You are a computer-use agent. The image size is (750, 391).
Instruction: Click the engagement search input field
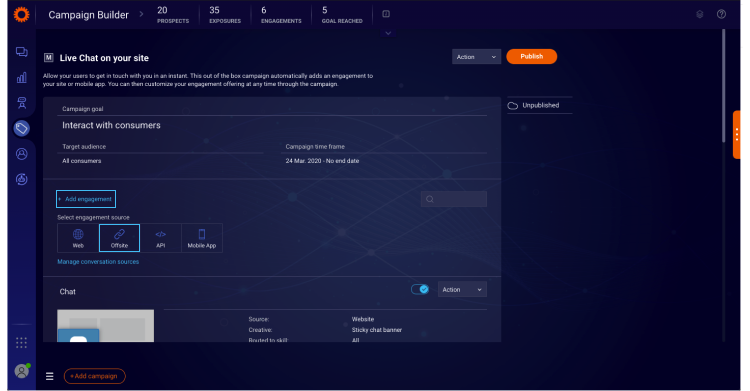[454, 199]
